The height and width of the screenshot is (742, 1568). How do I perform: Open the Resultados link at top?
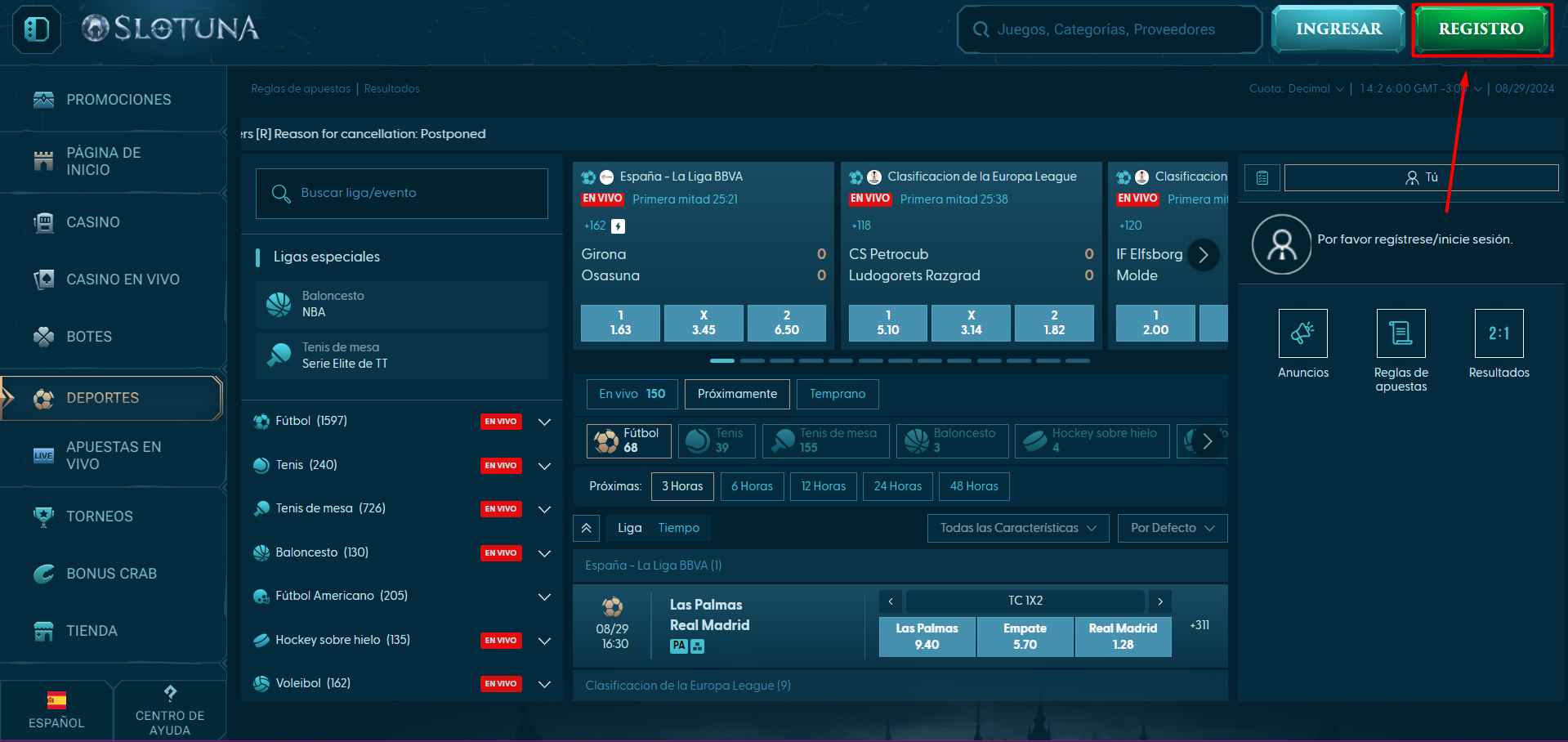click(x=391, y=89)
